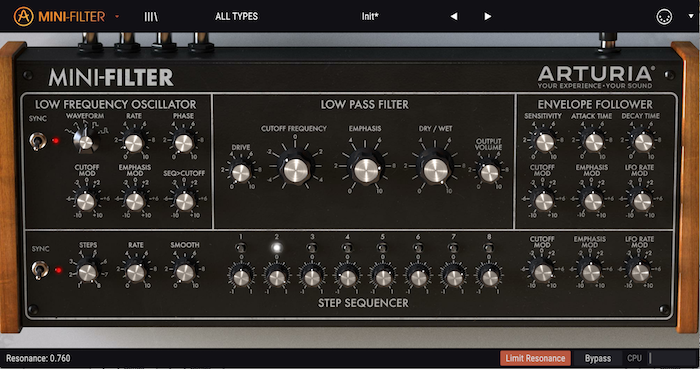Select step 7 LED button
This screenshot has width=700, height=369.
453,247
